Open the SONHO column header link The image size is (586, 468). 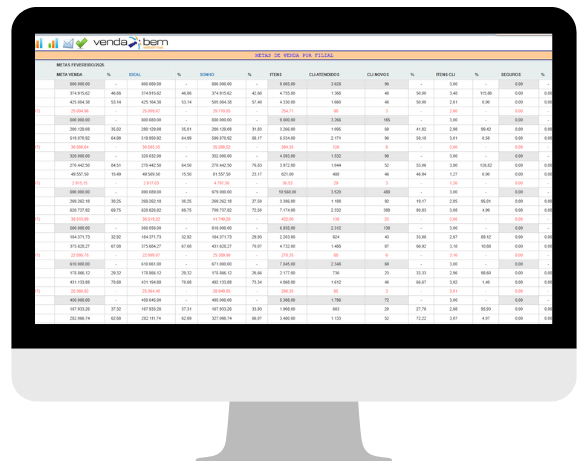point(207,74)
